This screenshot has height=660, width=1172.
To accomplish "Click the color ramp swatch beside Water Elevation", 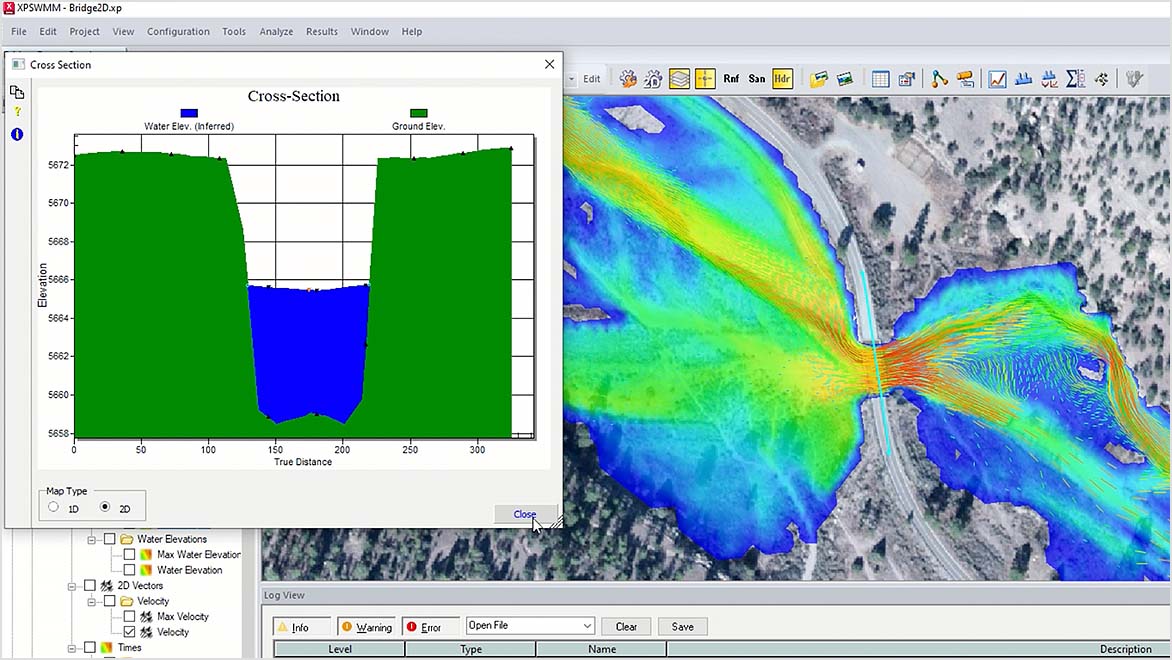I will click(x=146, y=569).
